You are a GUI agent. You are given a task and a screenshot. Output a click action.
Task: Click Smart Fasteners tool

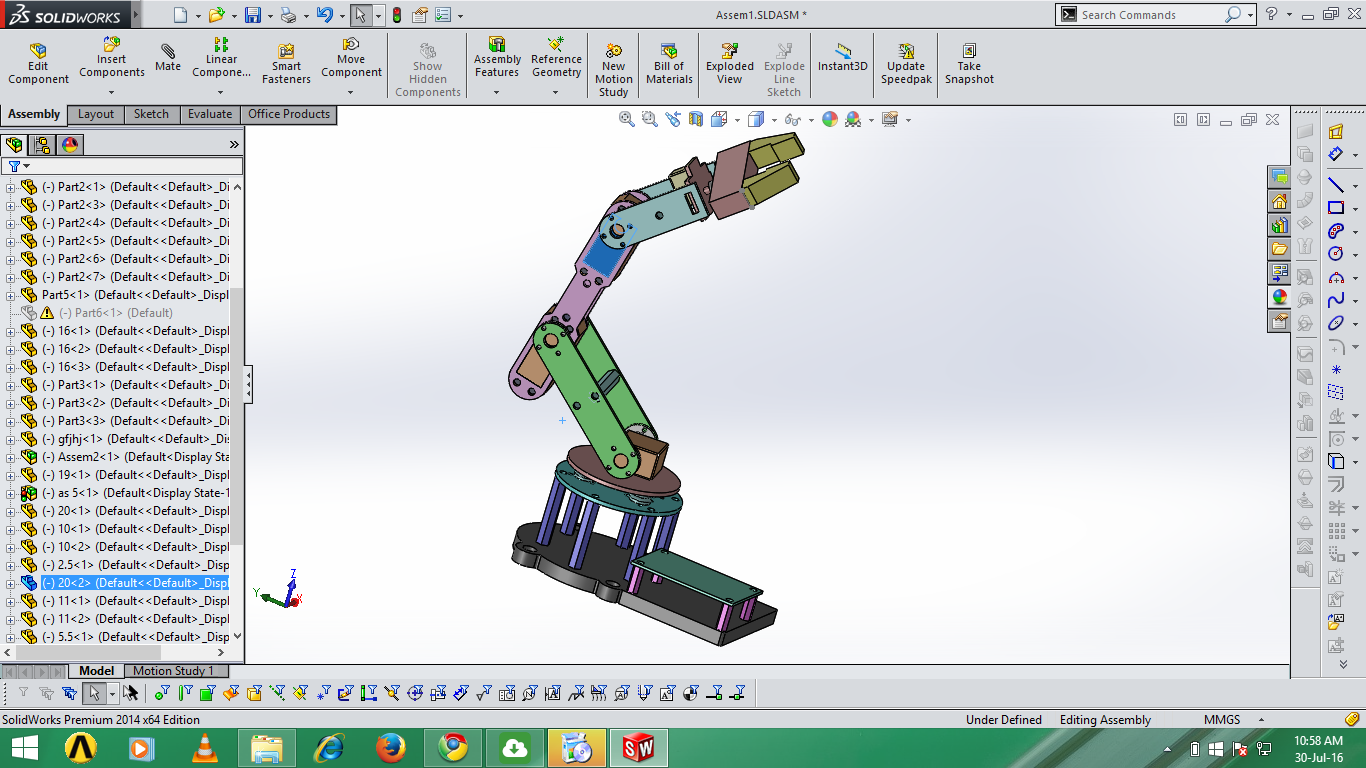(286, 65)
